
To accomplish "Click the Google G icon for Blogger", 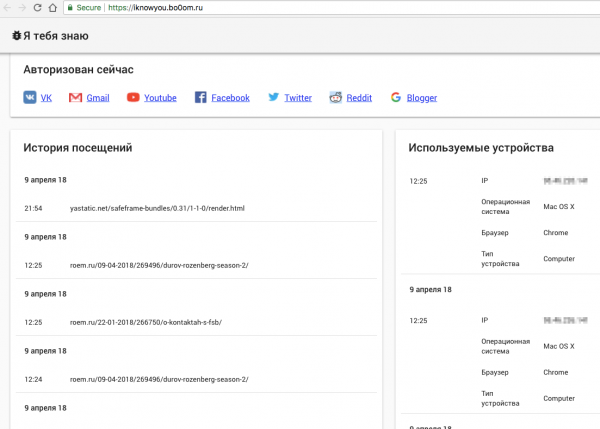I will point(396,97).
